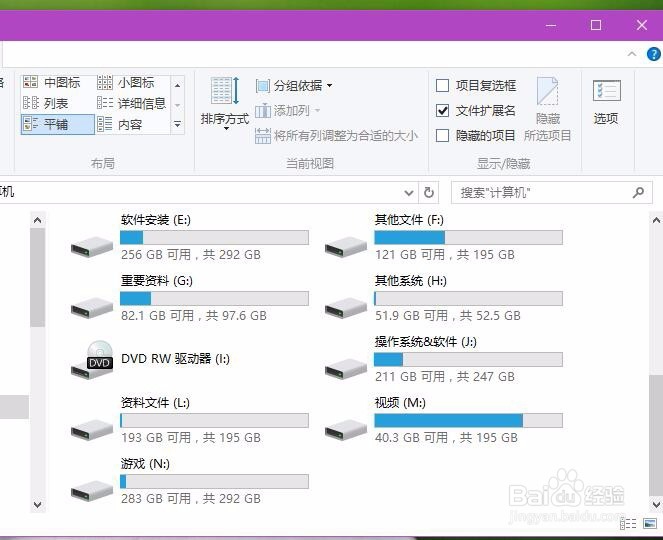Enable 项目复选框 item checkboxes
Image resolution: width=663 pixels, height=540 pixels.
pyautogui.click(x=442, y=86)
